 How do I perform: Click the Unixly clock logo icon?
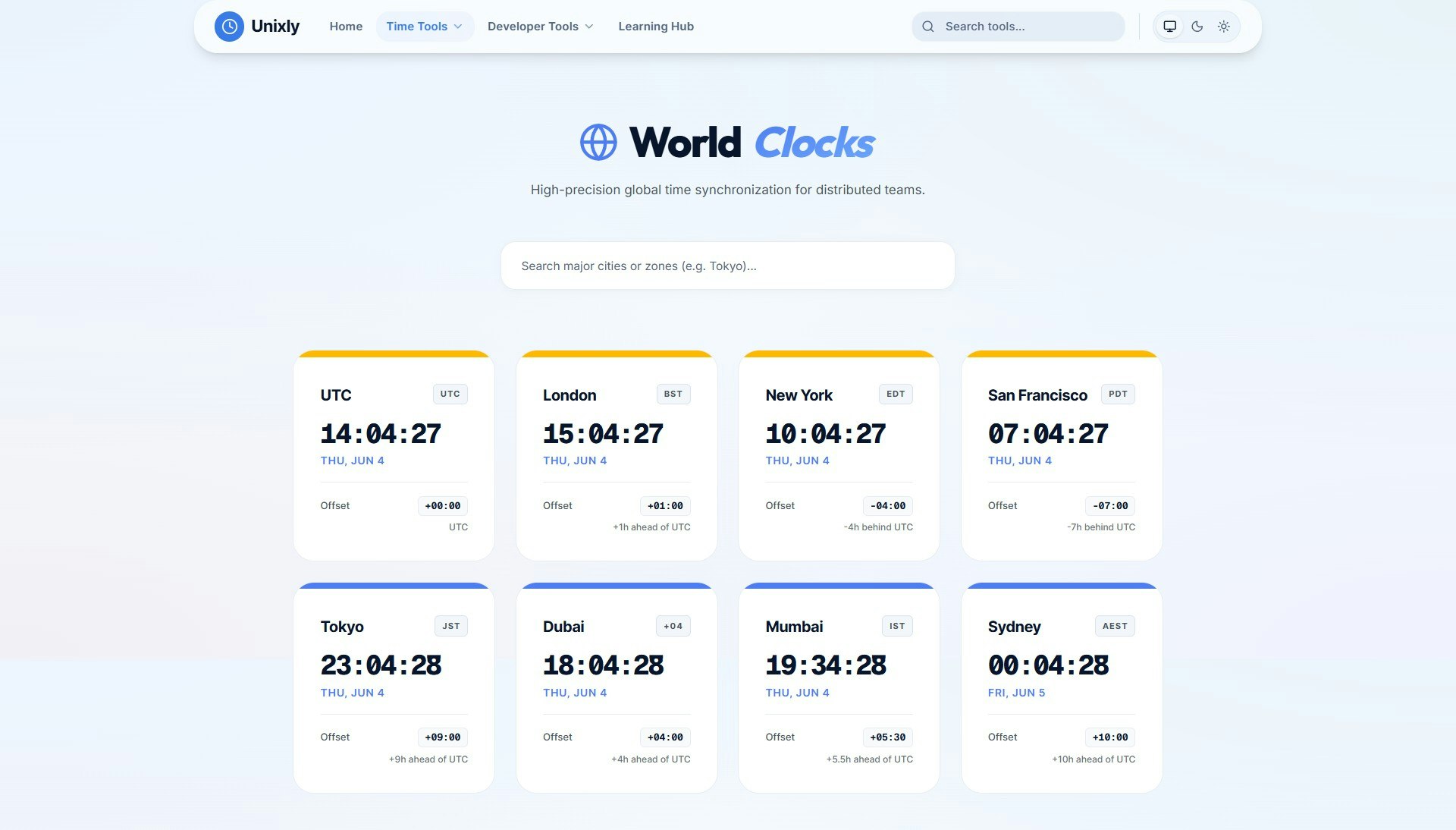click(229, 27)
